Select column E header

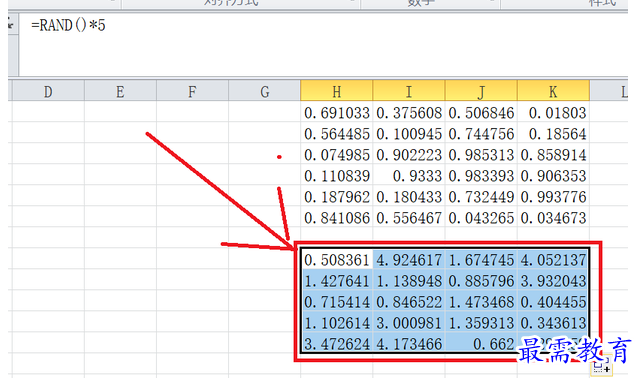click(x=120, y=91)
